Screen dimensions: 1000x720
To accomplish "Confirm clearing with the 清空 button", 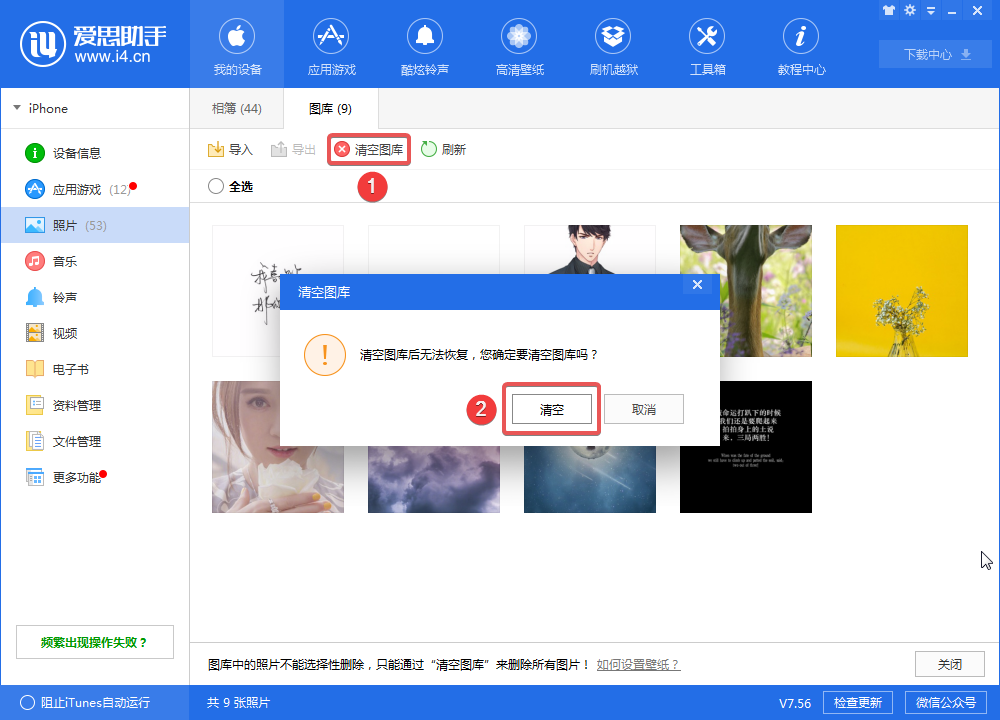I will pyautogui.click(x=551, y=408).
